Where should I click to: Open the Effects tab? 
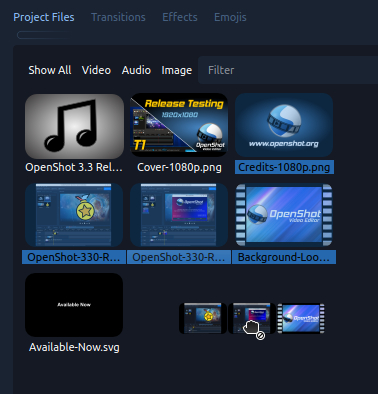[x=180, y=17]
